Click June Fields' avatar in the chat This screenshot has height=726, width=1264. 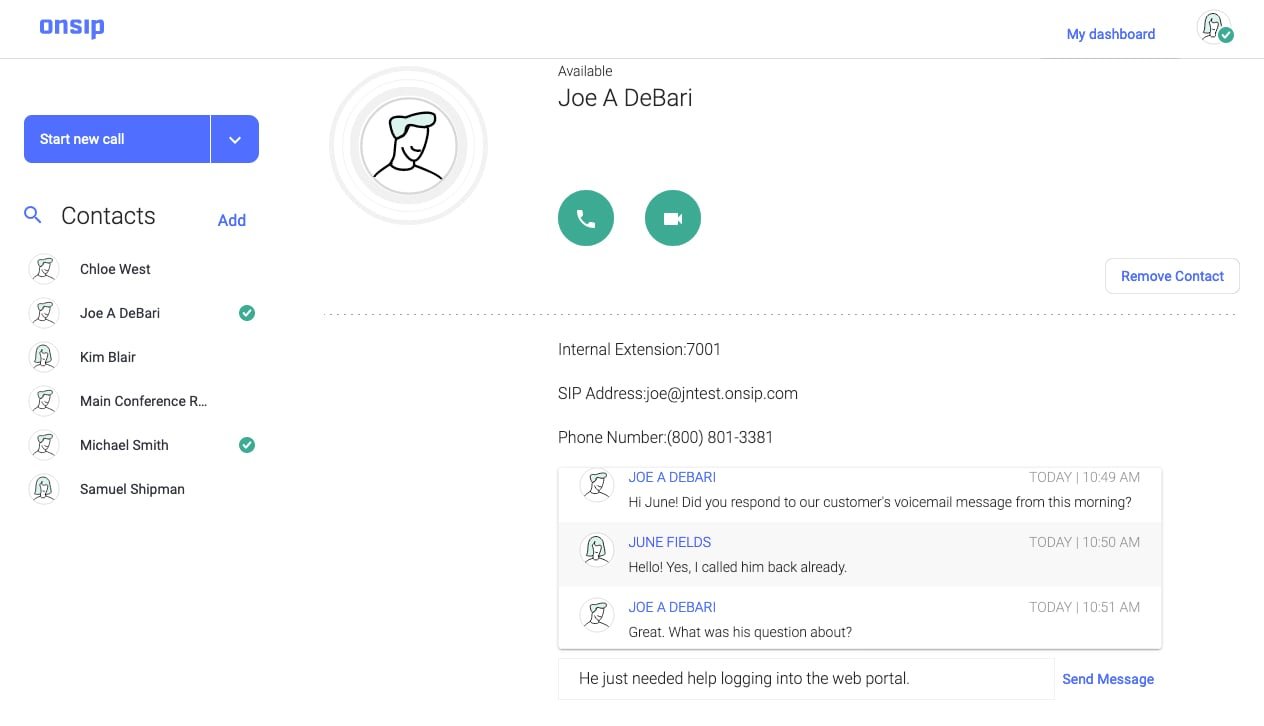596,550
